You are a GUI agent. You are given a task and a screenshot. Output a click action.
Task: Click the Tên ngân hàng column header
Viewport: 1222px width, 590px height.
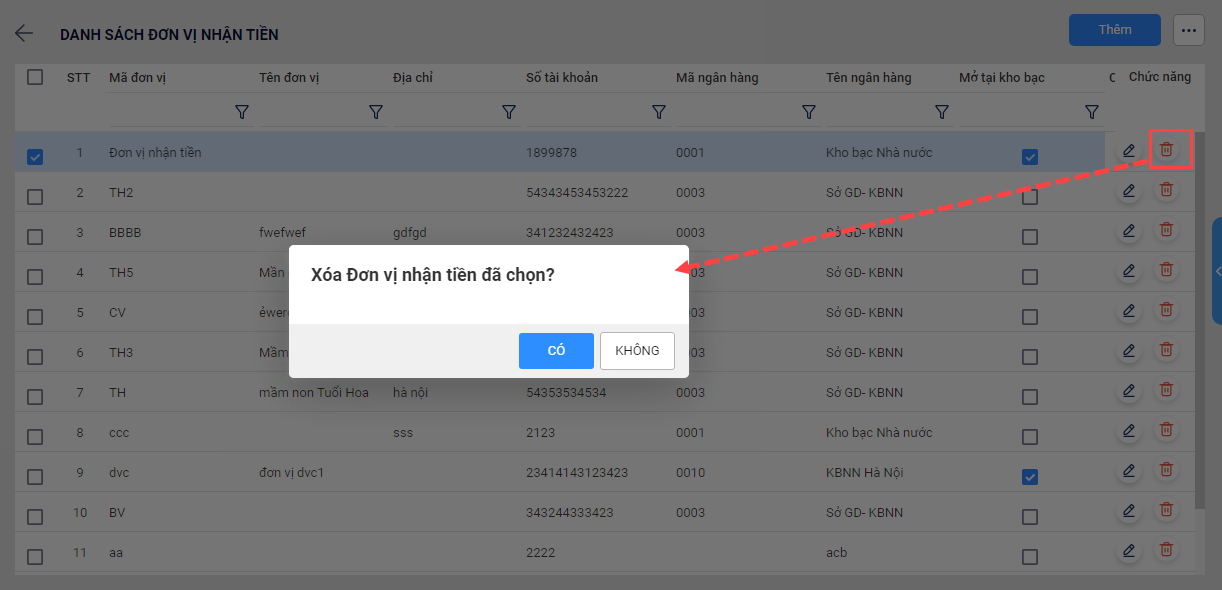(869, 77)
